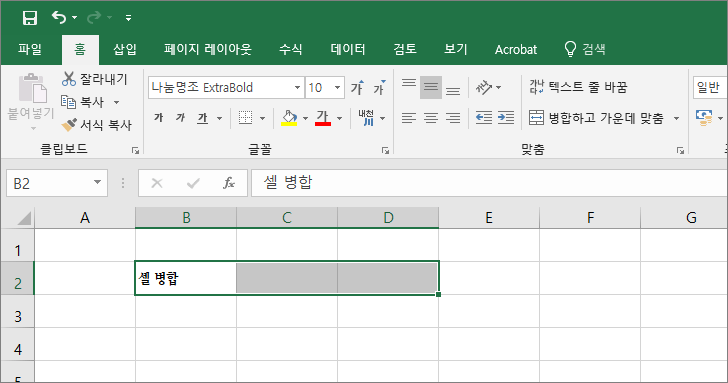Image resolution: width=728 pixels, height=383 pixels.
Task: Expand the 병합하고 가운데 맞춤 dropdown arrow
Action: [x=676, y=118]
